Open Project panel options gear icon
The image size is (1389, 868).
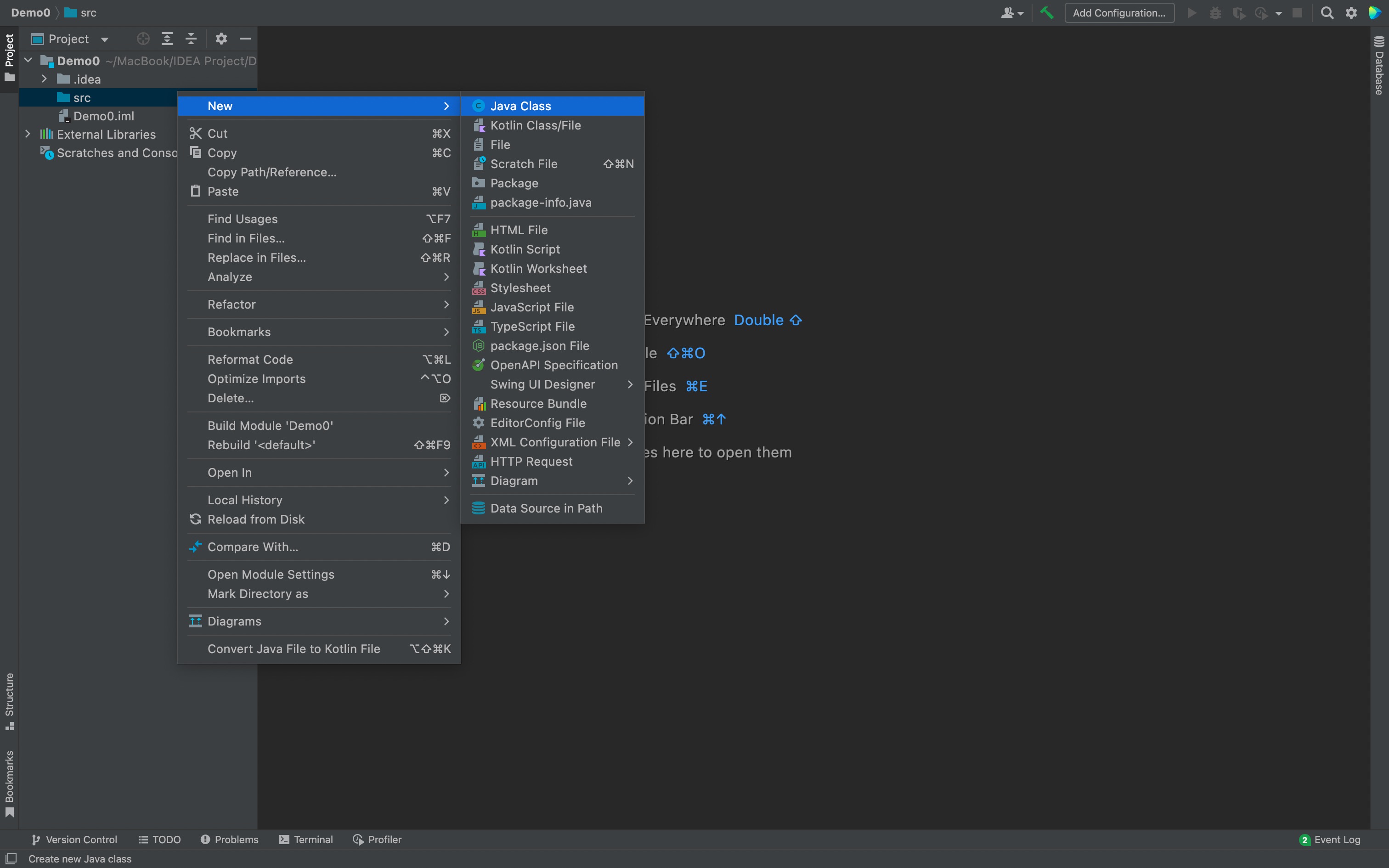[221, 39]
